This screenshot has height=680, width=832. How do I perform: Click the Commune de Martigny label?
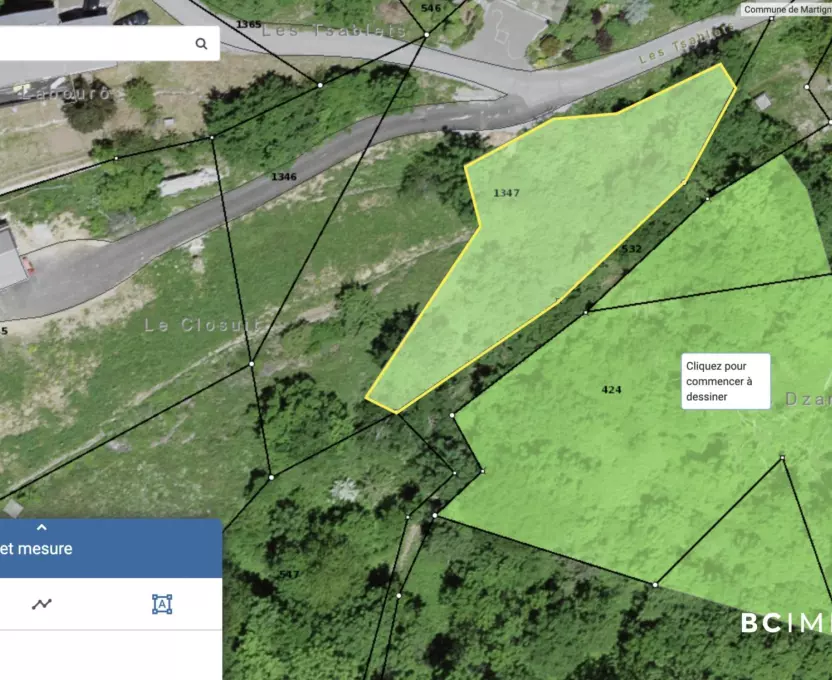[x=786, y=9]
